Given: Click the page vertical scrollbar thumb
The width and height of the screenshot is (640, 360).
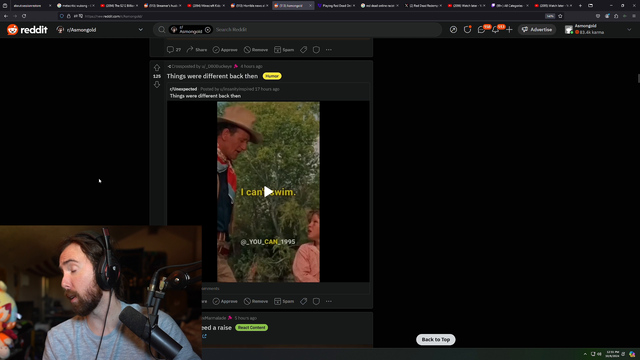Looking at the screenshot, I should [x=638, y=78].
